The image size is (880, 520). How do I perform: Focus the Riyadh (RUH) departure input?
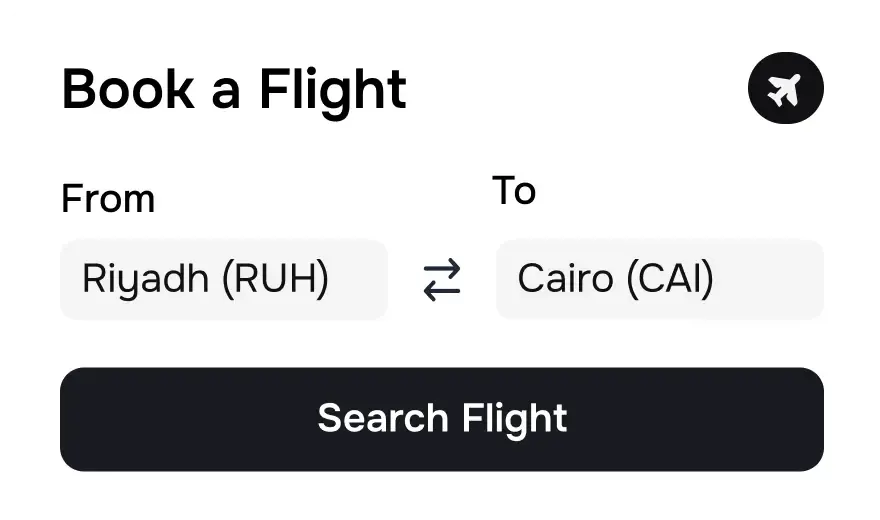coord(223,279)
